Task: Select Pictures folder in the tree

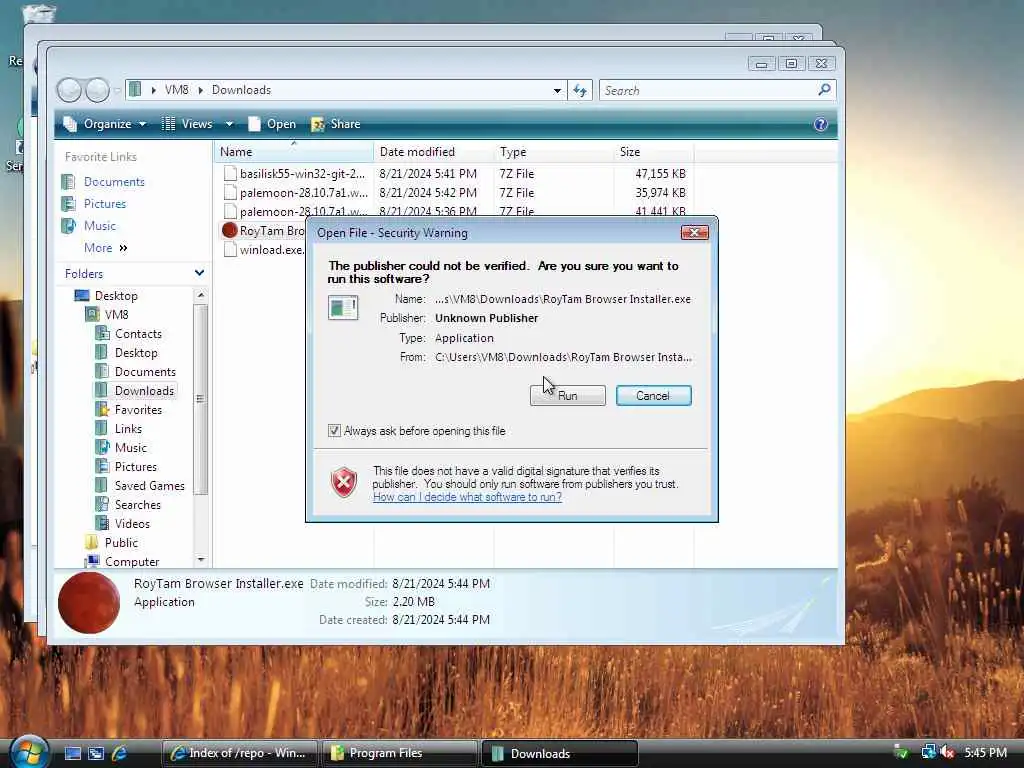Action: [x=135, y=467]
